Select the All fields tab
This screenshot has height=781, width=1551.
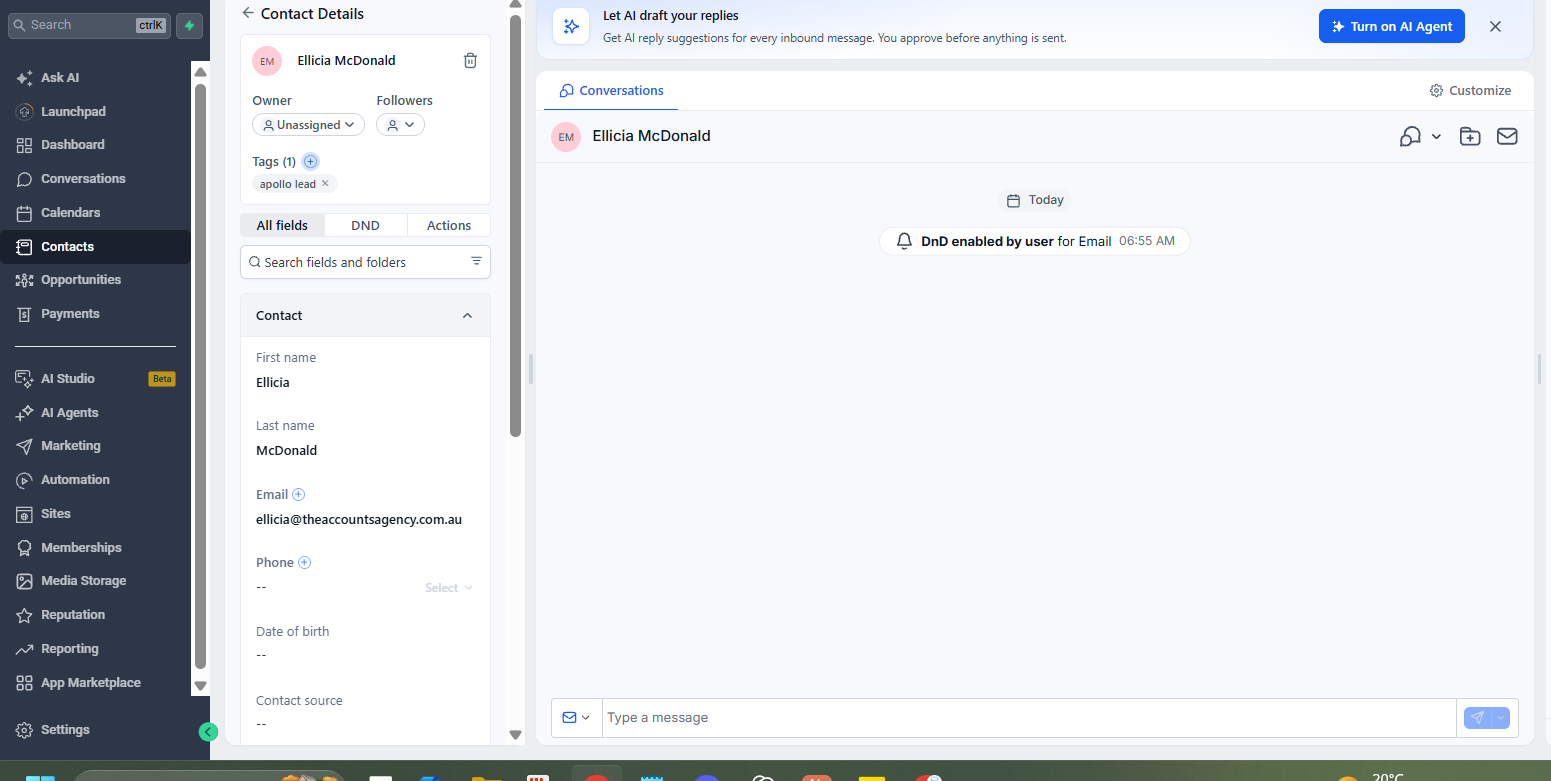pos(282,225)
